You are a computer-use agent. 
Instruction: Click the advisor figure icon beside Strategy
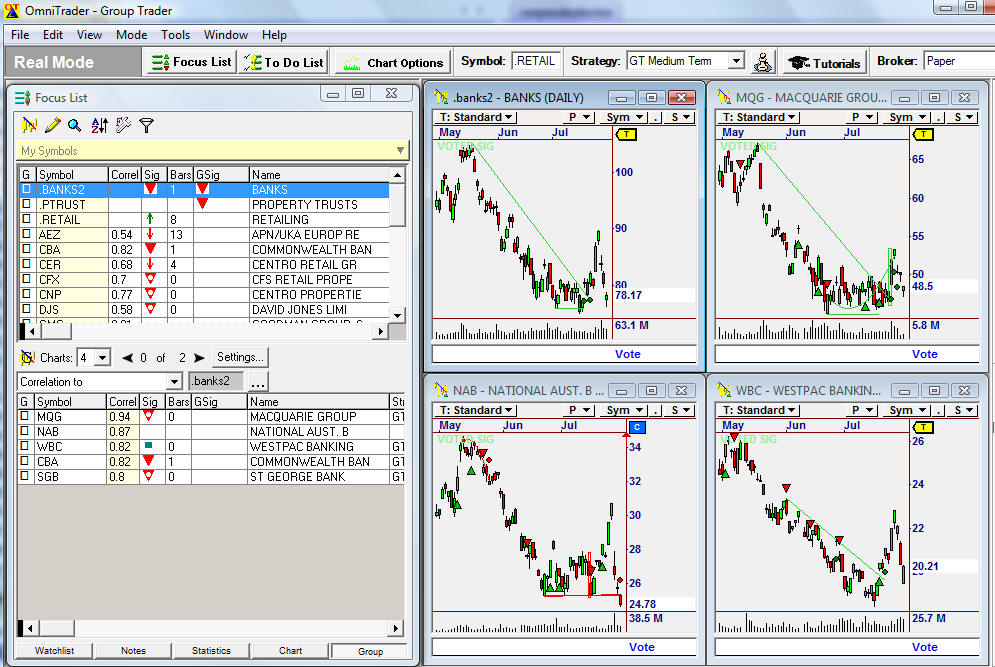762,62
